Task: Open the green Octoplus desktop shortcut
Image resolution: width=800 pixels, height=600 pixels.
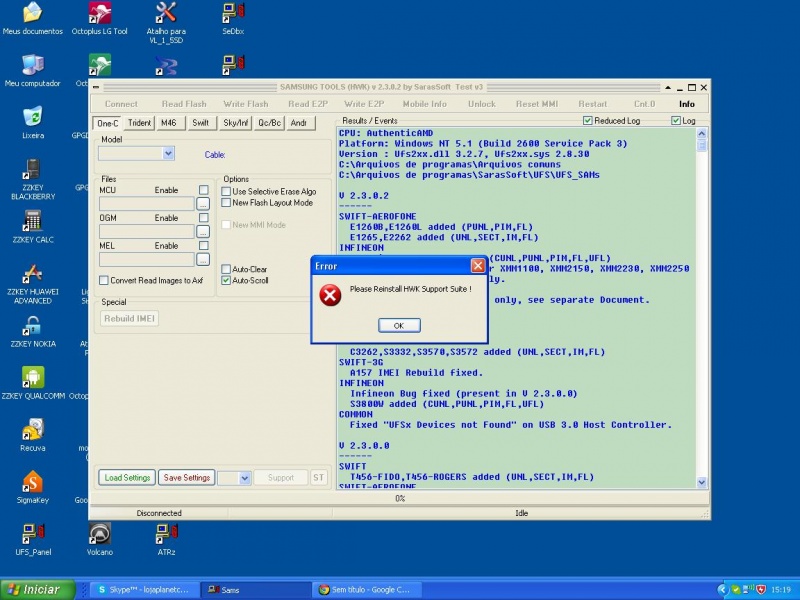Action: click(99, 65)
